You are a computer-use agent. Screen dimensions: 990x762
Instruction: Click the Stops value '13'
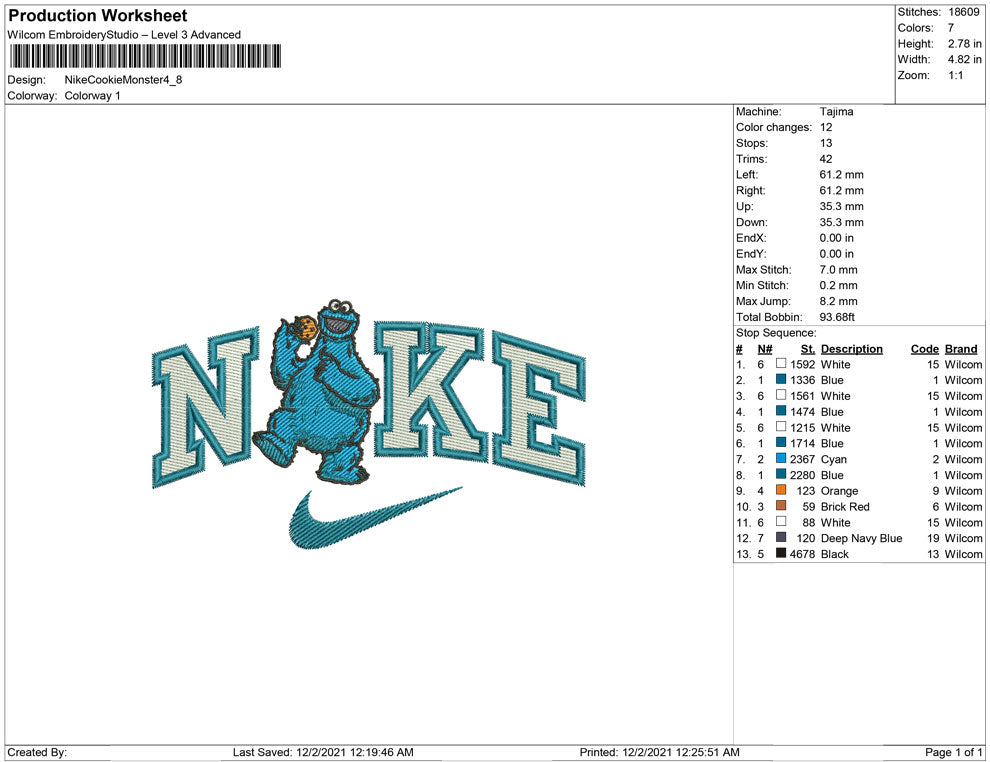tap(826, 143)
